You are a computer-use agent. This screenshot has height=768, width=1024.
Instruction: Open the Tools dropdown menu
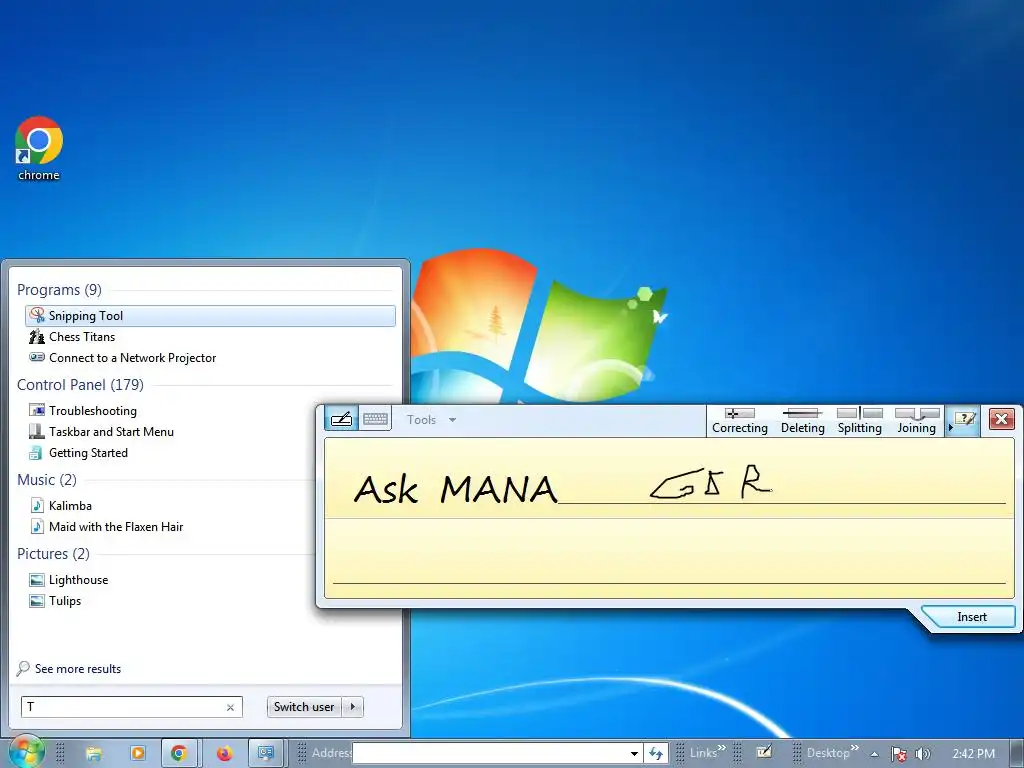[431, 420]
